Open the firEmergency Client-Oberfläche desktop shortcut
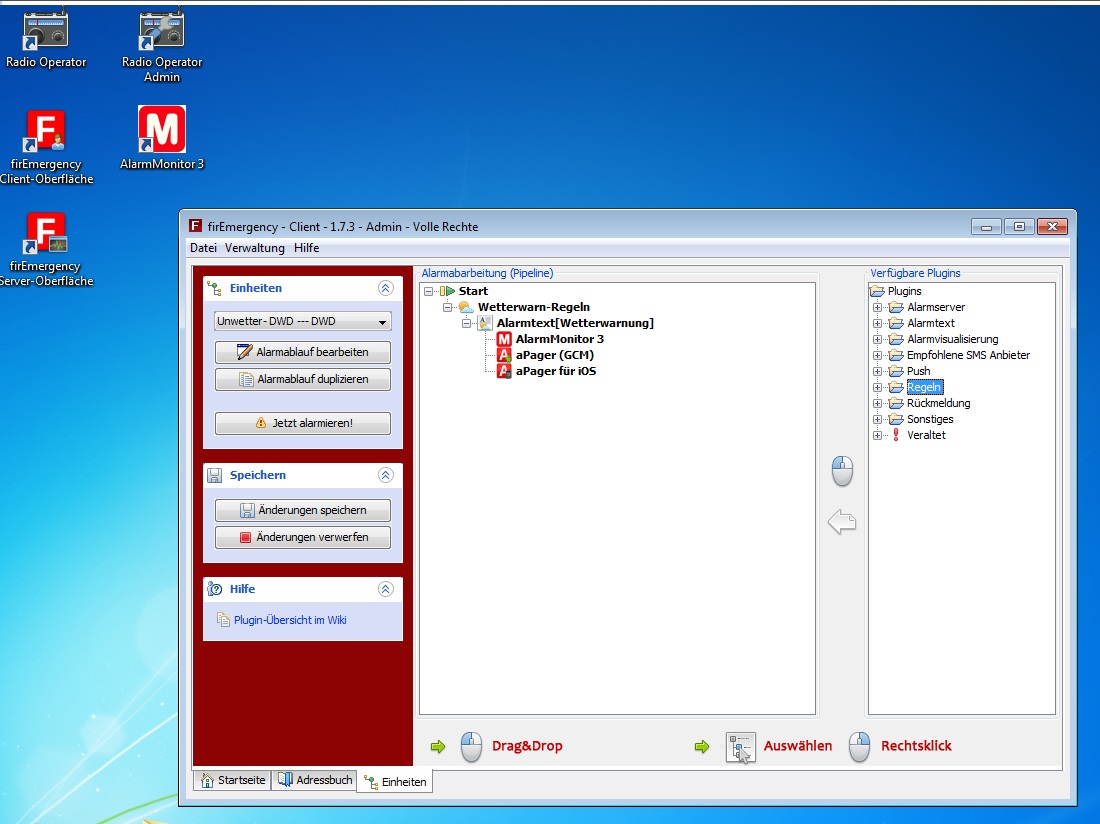 [x=46, y=134]
